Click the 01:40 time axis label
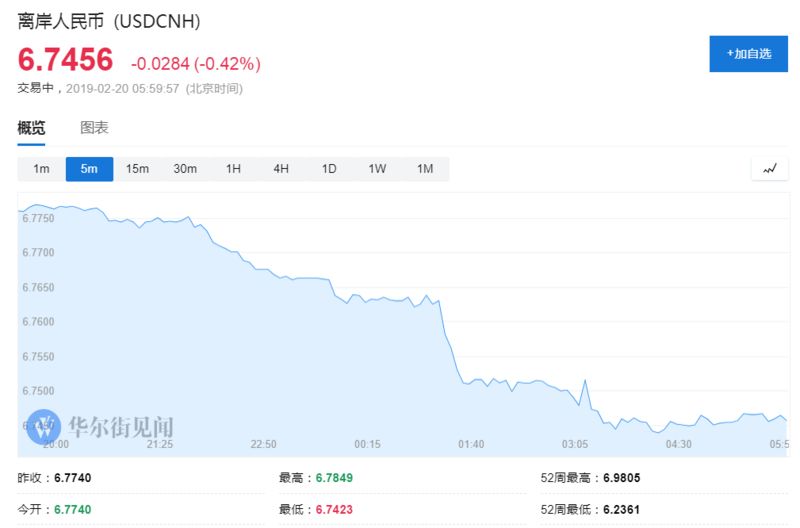800x528 pixels. (471, 444)
